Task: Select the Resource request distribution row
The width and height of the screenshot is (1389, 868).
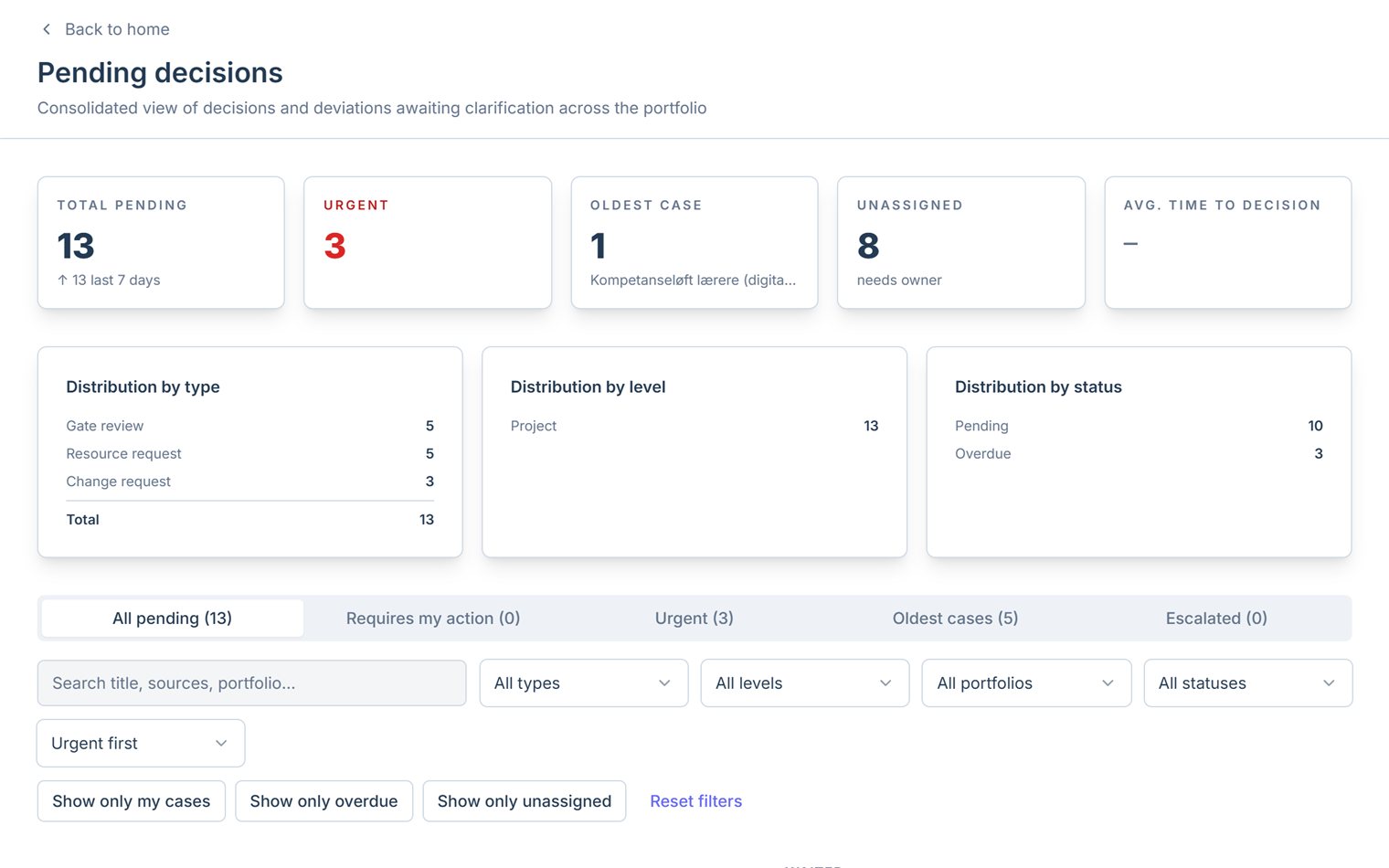Action: (x=249, y=454)
